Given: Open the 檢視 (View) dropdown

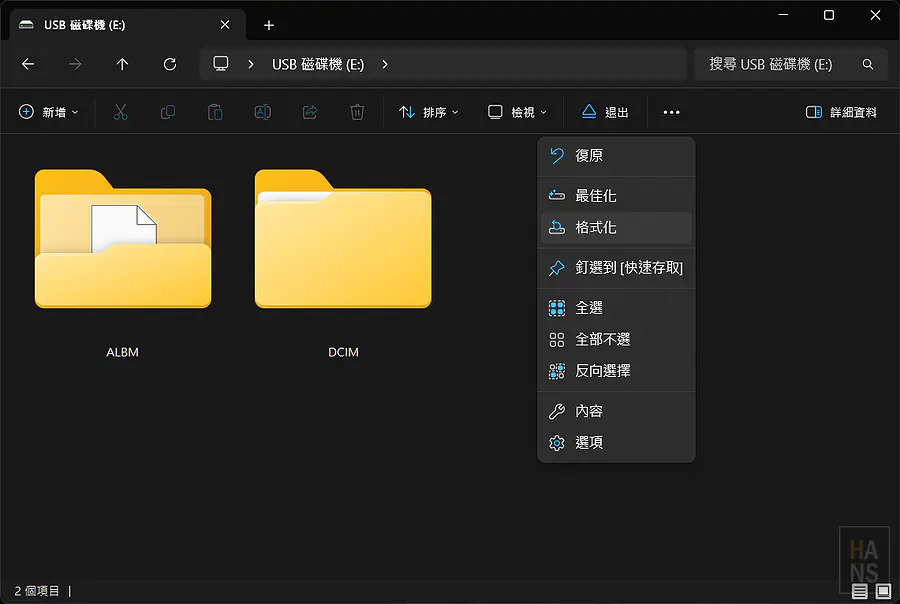Looking at the screenshot, I should pyautogui.click(x=516, y=112).
